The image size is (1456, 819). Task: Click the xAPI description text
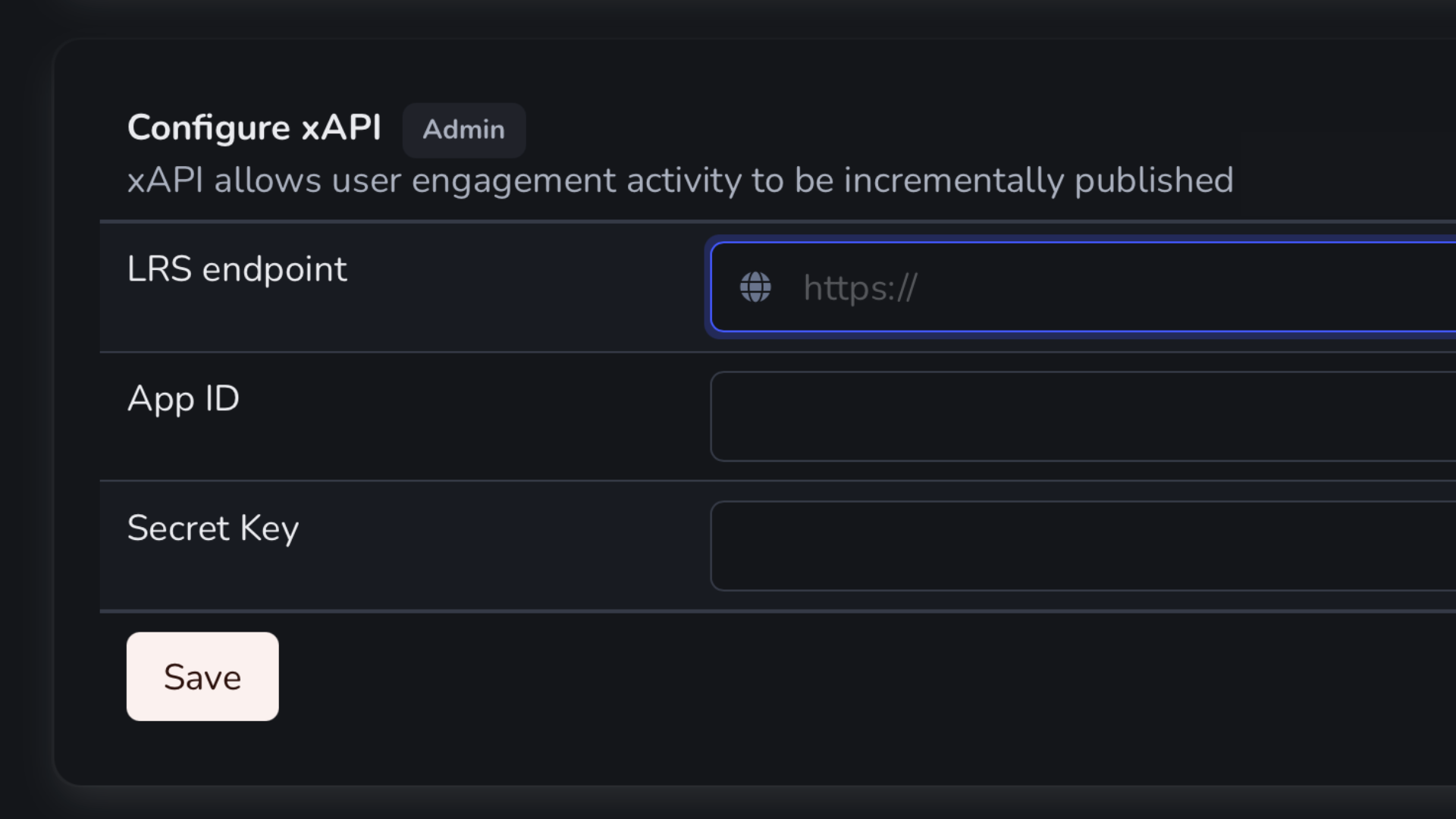(680, 180)
